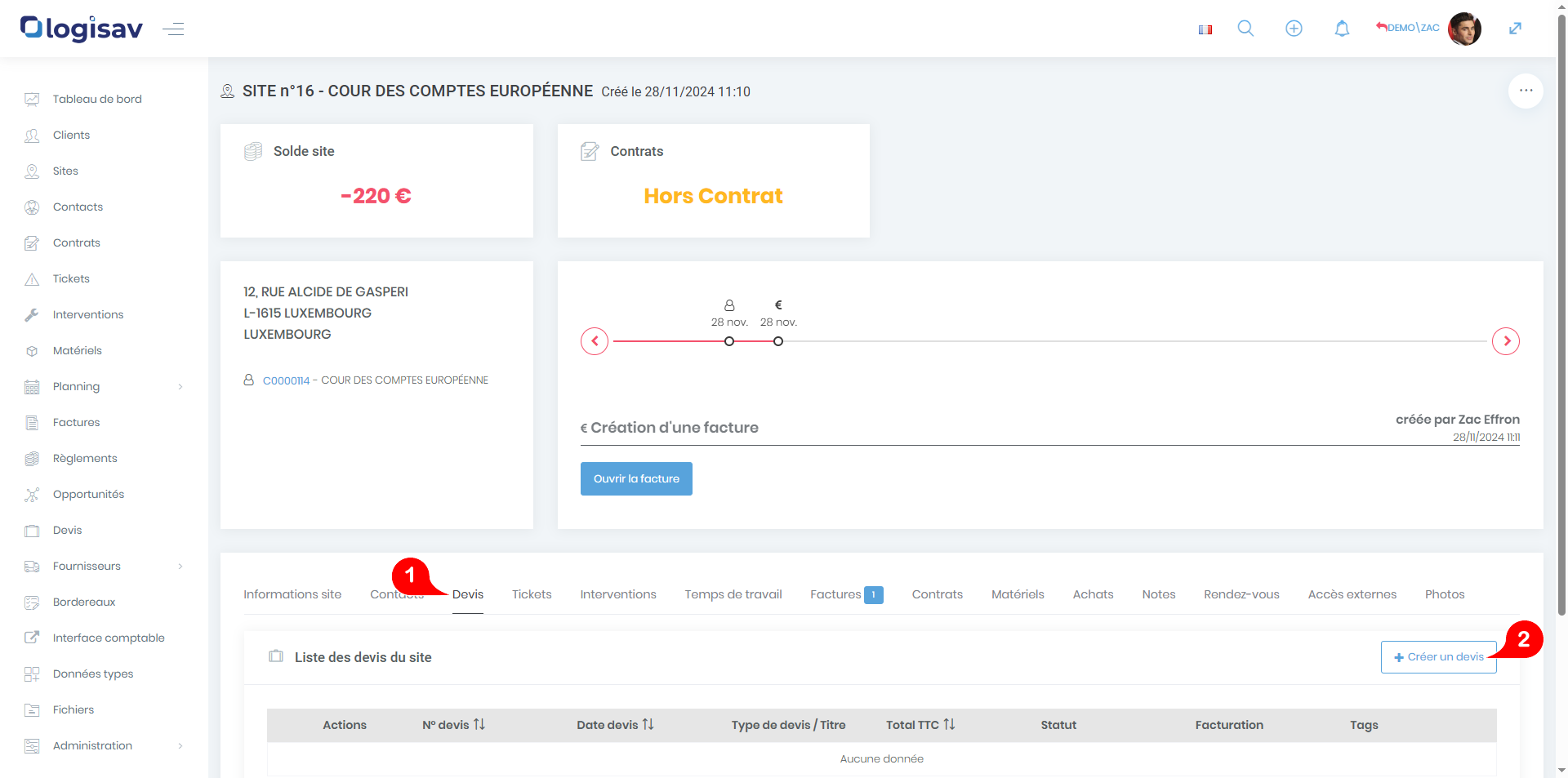Select the site creation timeline marker
The height and width of the screenshot is (778, 1568).
(x=729, y=341)
